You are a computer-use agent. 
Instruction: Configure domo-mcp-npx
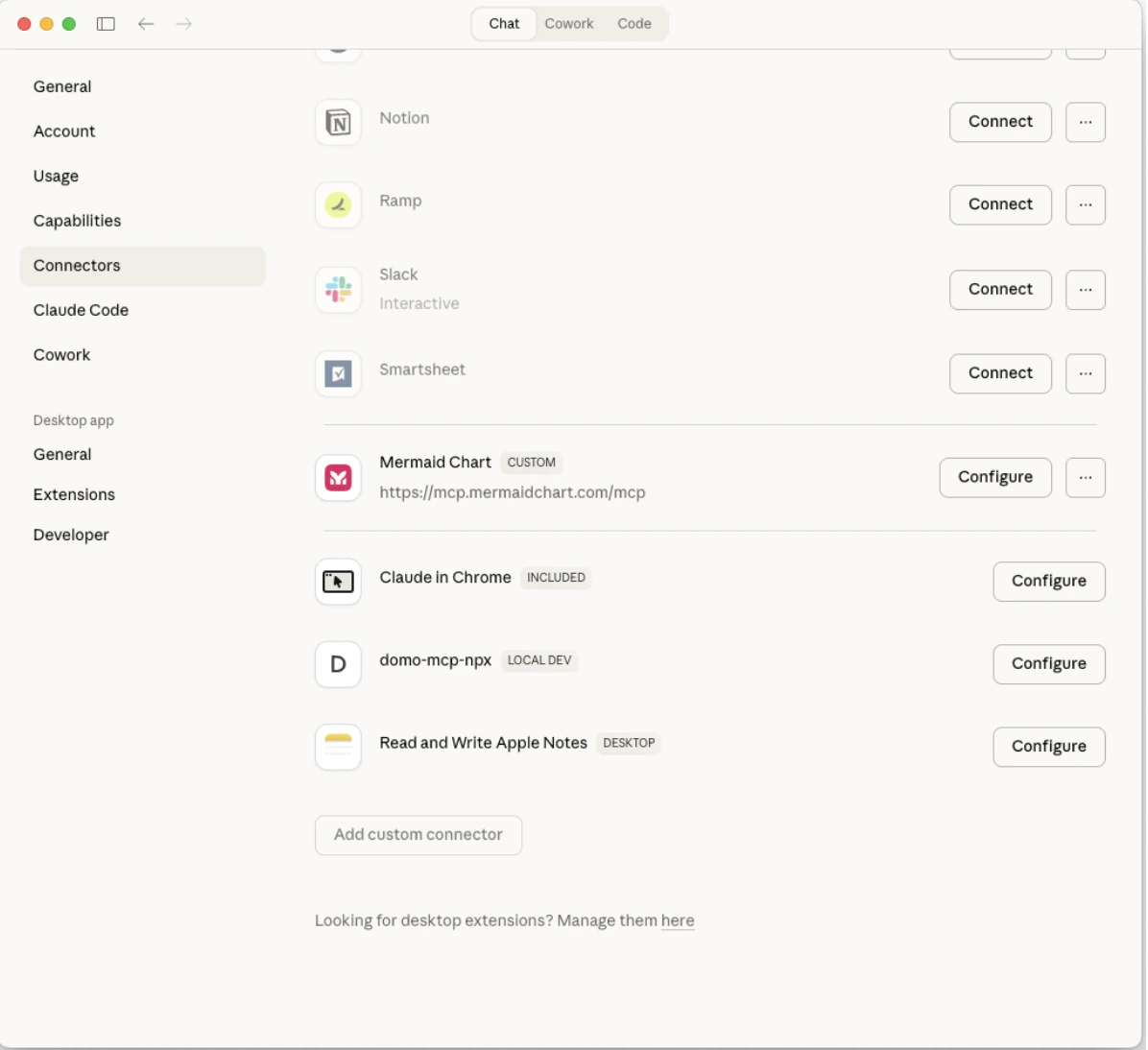tap(1048, 665)
